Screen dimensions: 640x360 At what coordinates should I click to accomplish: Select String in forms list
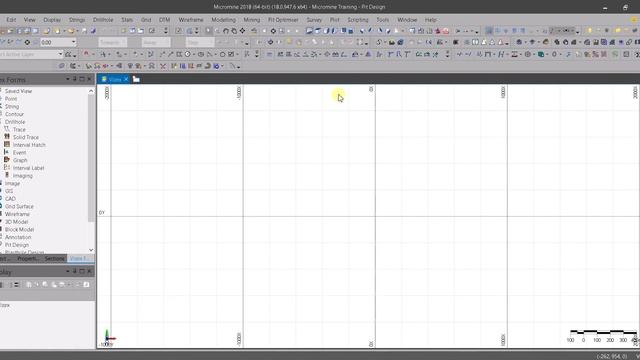pos(12,107)
